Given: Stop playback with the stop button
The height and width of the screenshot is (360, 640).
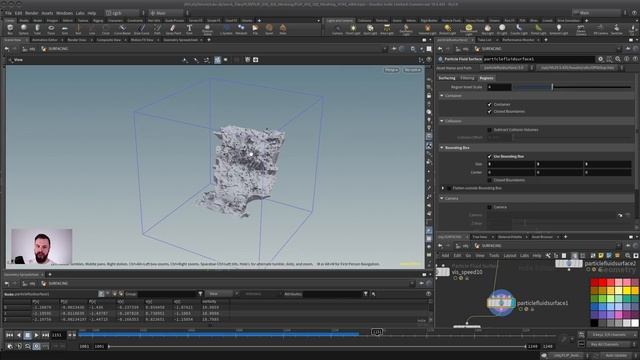Looking at the screenshot, I should pyautogui.click(x=27, y=335).
